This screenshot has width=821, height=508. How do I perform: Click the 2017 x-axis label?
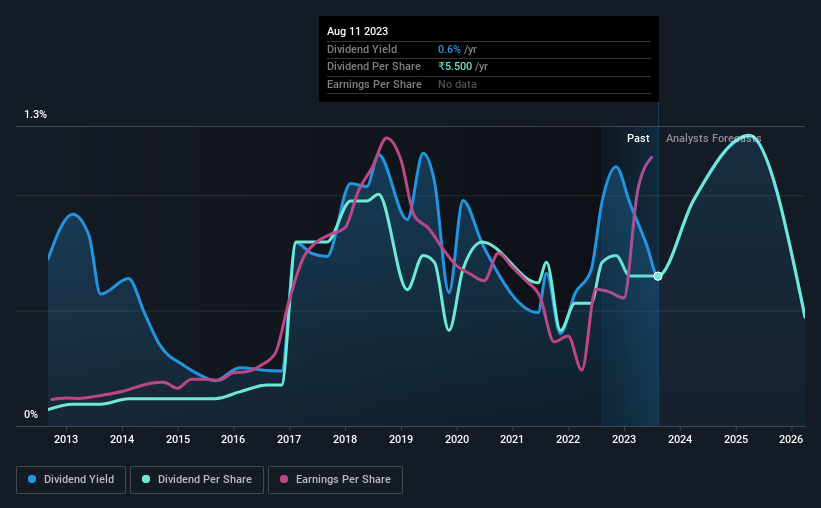pyautogui.click(x=289, y=439)
